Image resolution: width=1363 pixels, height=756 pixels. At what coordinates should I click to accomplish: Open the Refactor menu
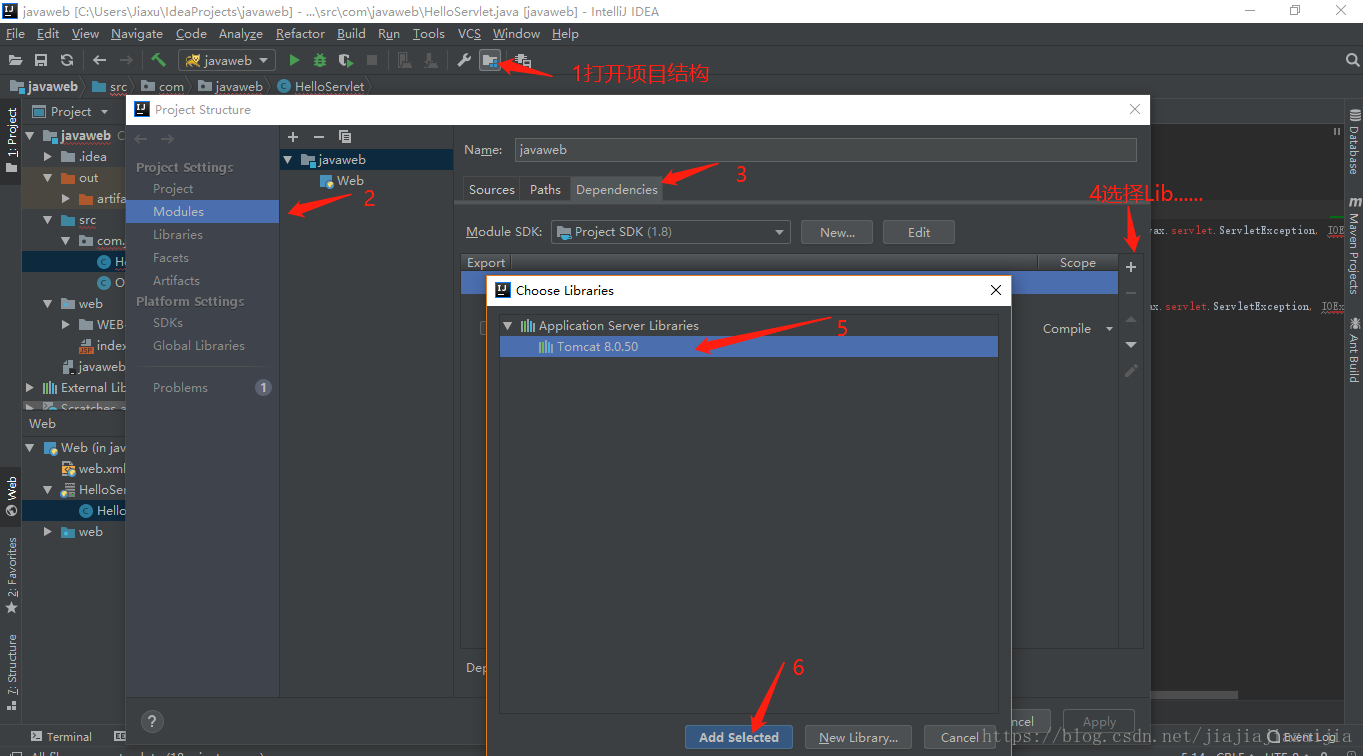click(300, 33)
